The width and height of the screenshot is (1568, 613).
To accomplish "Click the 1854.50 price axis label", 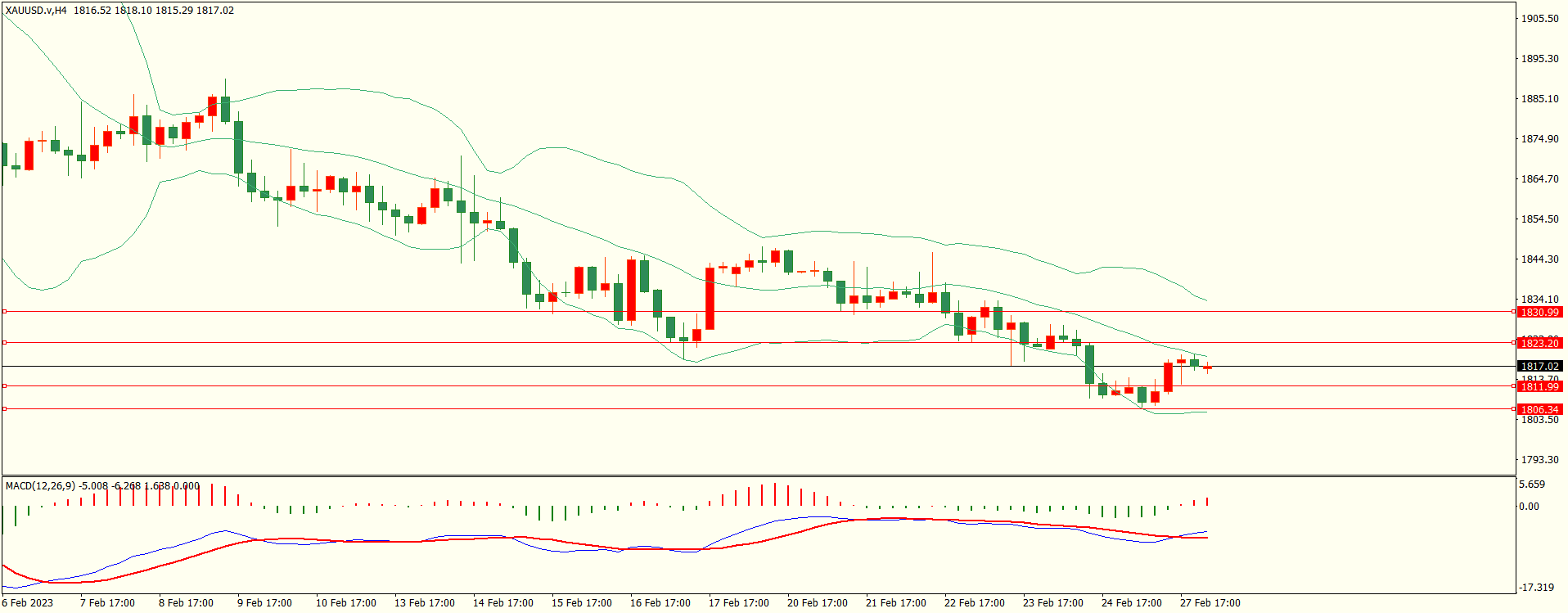I will pos(1539,219).
